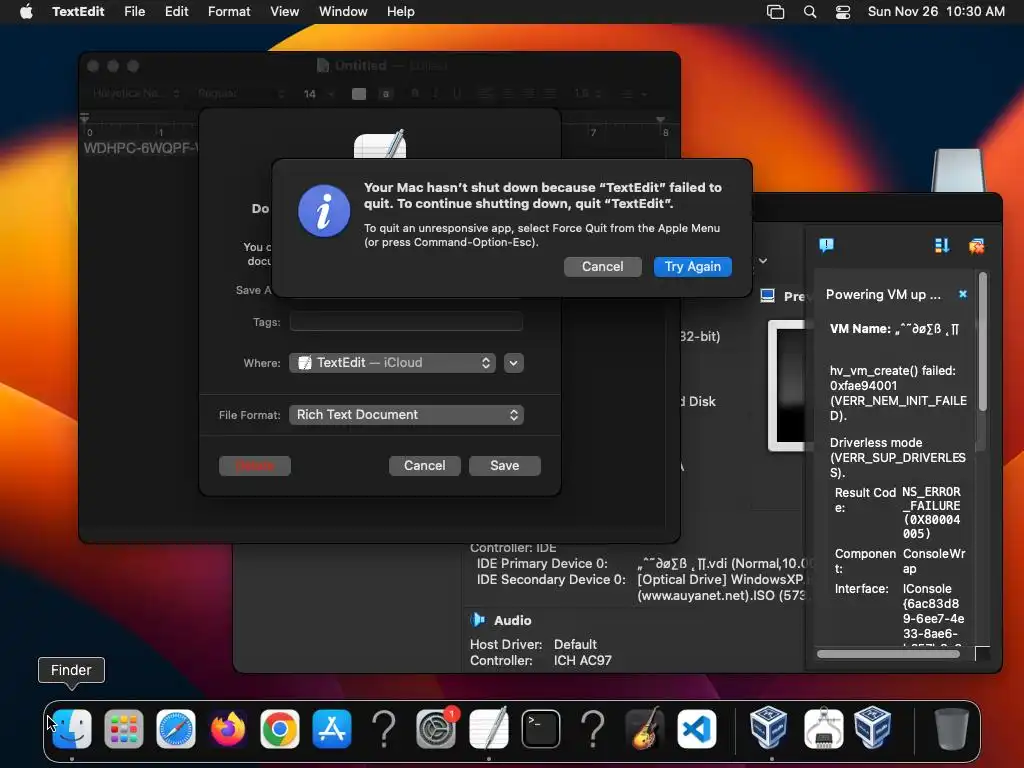Open Terminal from the Dock

(541, 729)
